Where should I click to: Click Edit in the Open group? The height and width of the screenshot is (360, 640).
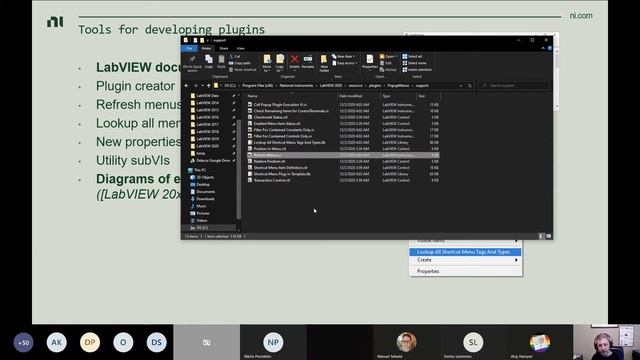pos(386,63)
